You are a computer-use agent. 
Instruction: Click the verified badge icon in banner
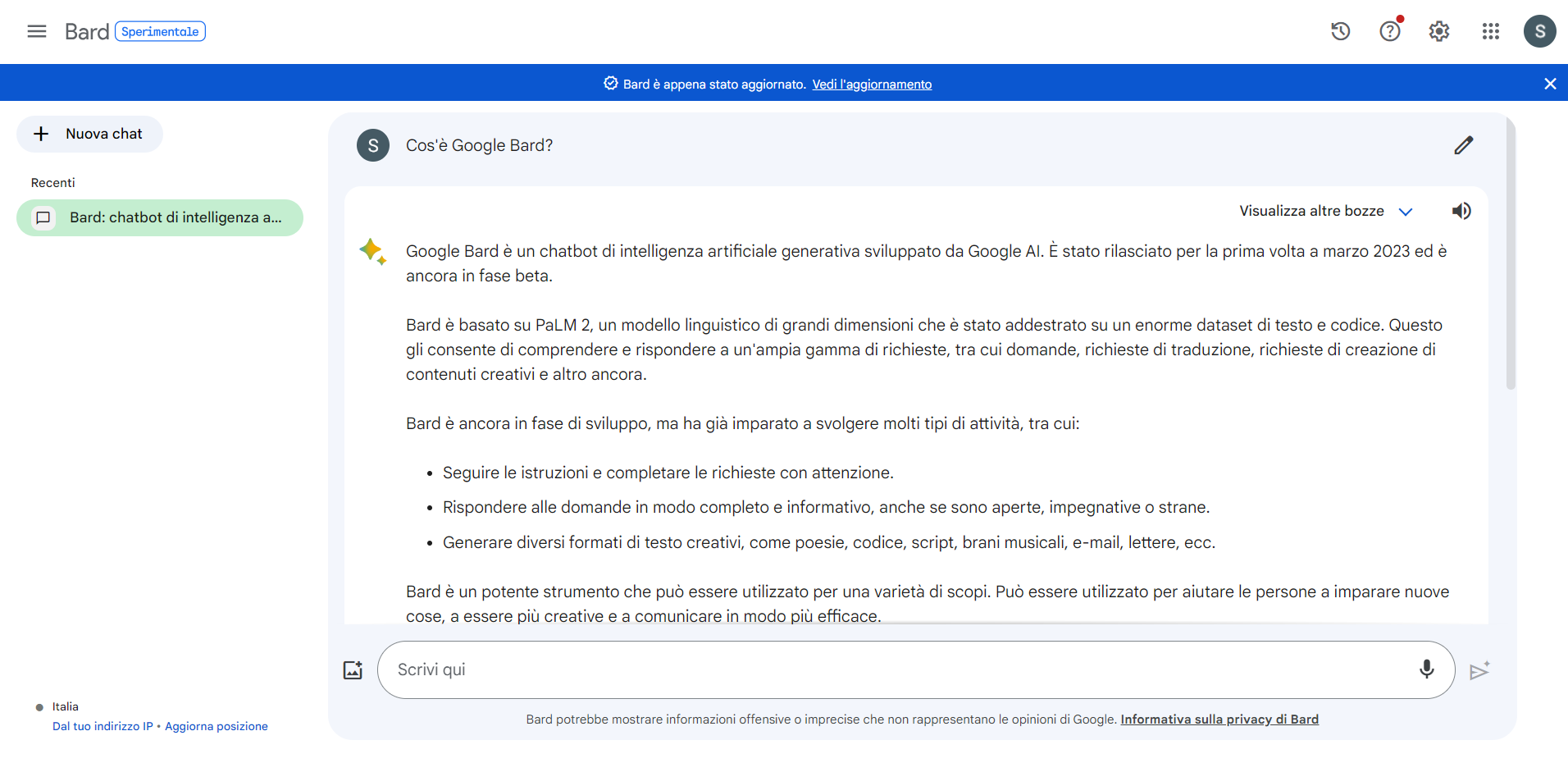(611, 84)
